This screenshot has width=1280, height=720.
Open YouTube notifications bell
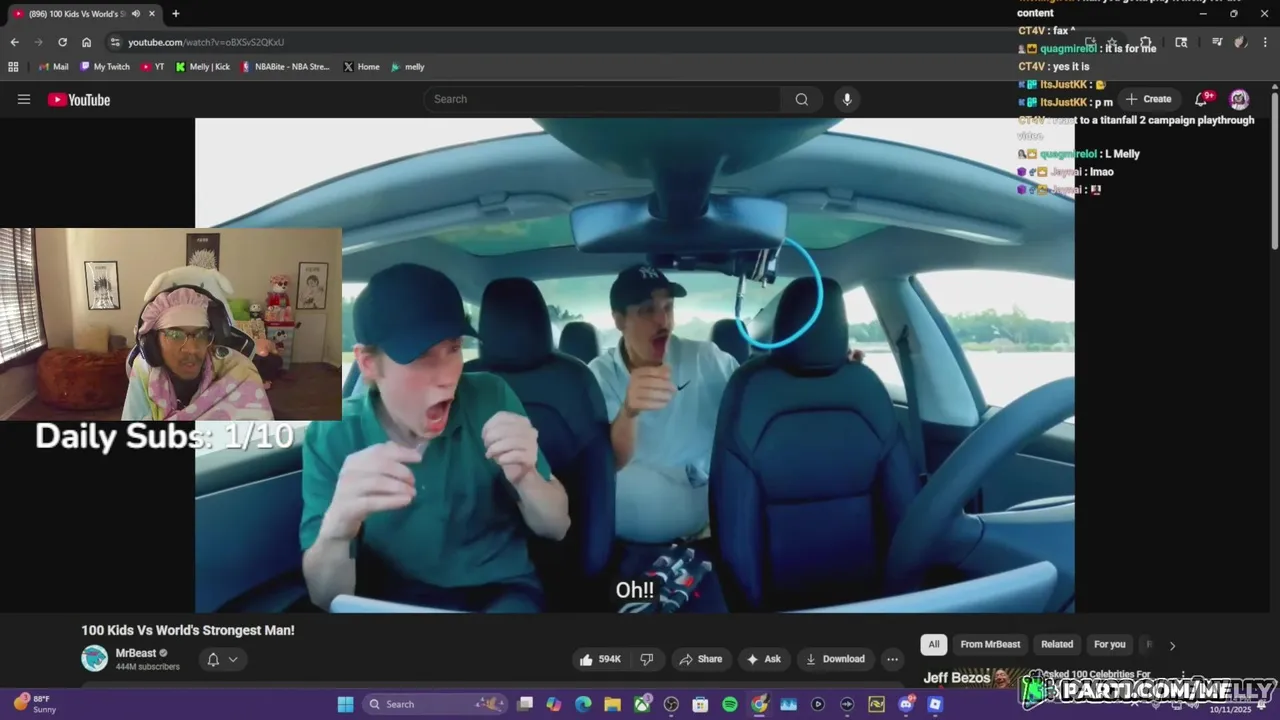tap(1203, 99)
